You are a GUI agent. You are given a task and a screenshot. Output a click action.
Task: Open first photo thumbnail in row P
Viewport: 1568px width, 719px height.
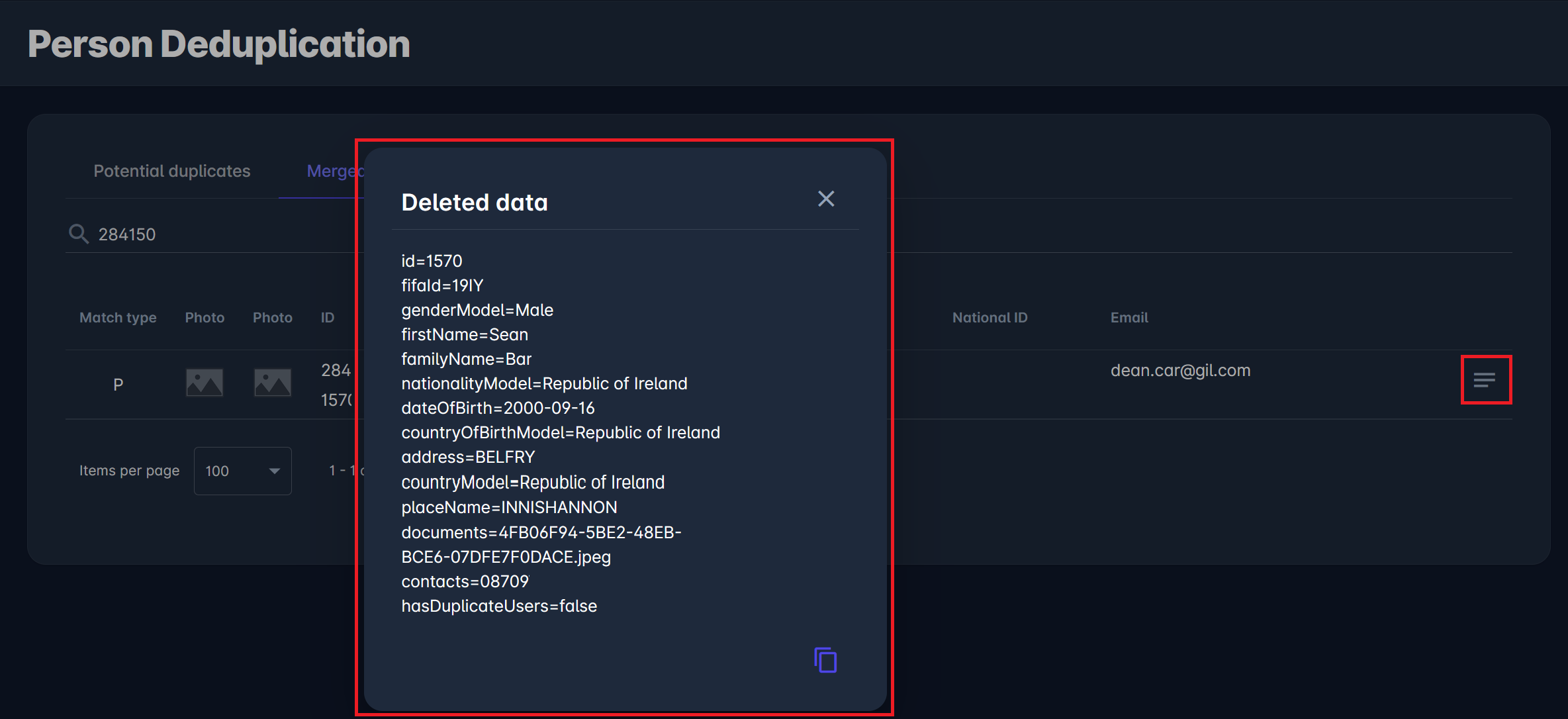tap(205, 383)
